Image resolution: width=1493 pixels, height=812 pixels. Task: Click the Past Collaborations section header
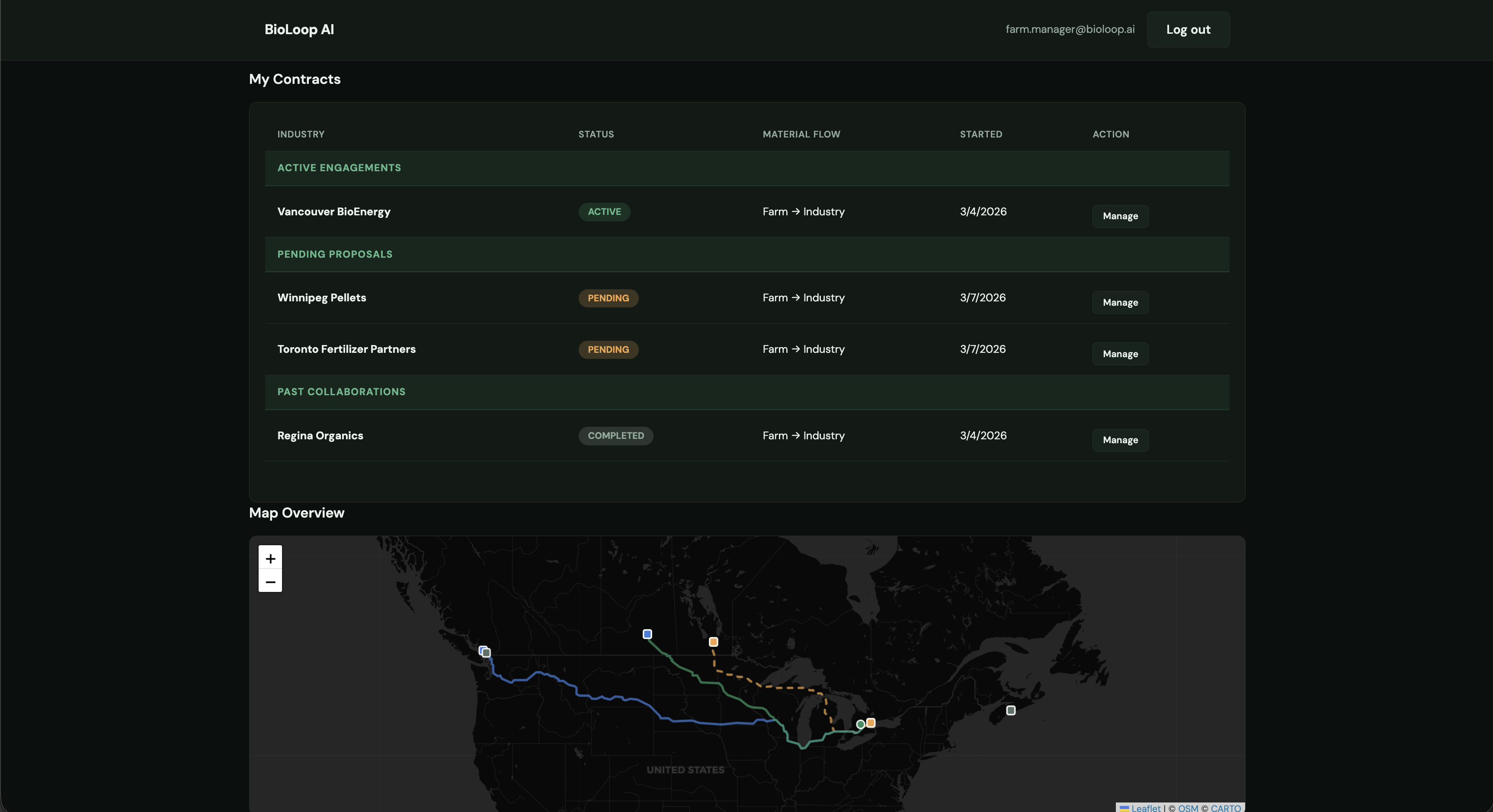[x=341, y=392]
